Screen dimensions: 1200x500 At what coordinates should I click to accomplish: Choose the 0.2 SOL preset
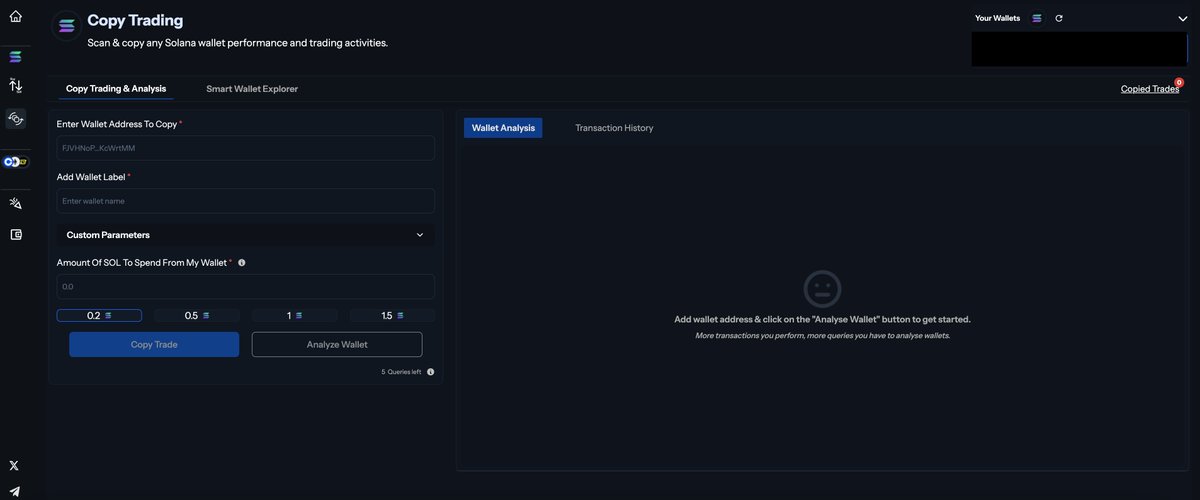[x=99, y=315]
